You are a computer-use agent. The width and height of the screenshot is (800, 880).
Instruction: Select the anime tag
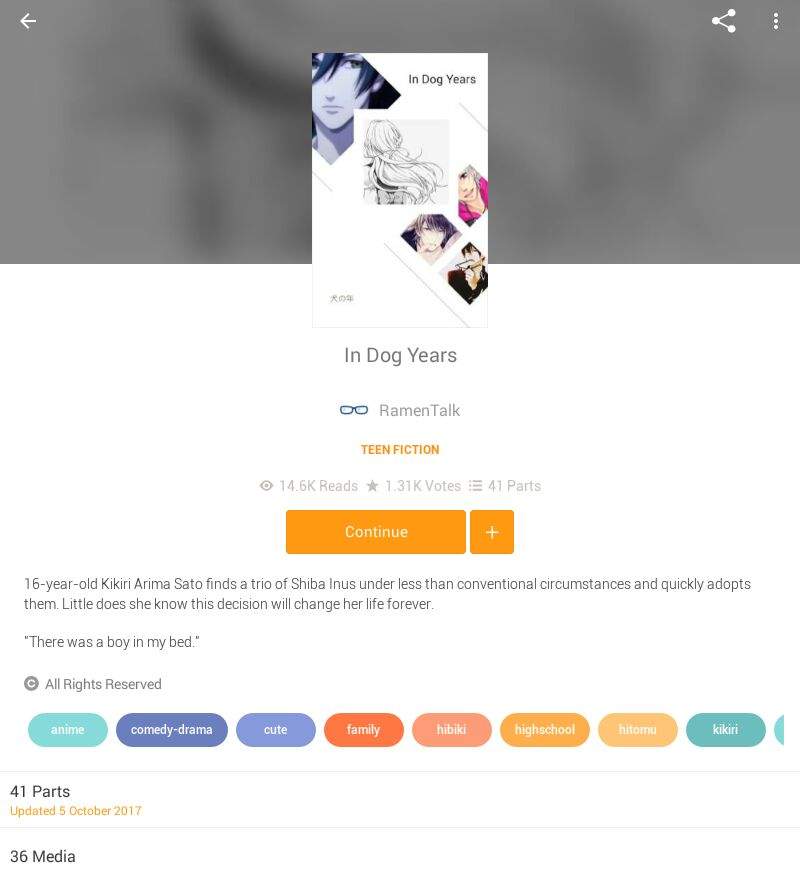pos(67,730)
